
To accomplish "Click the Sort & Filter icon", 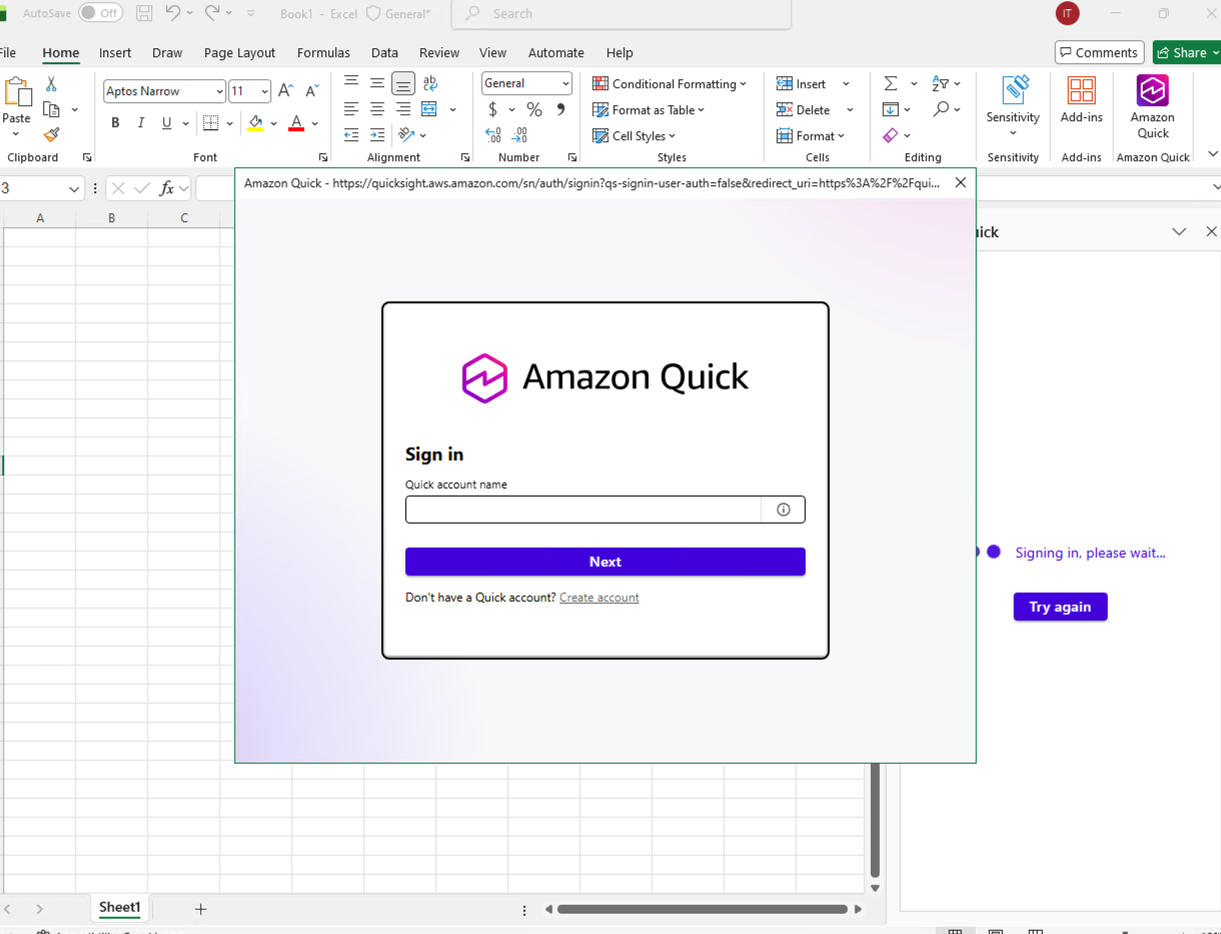I will pos(940,83).
